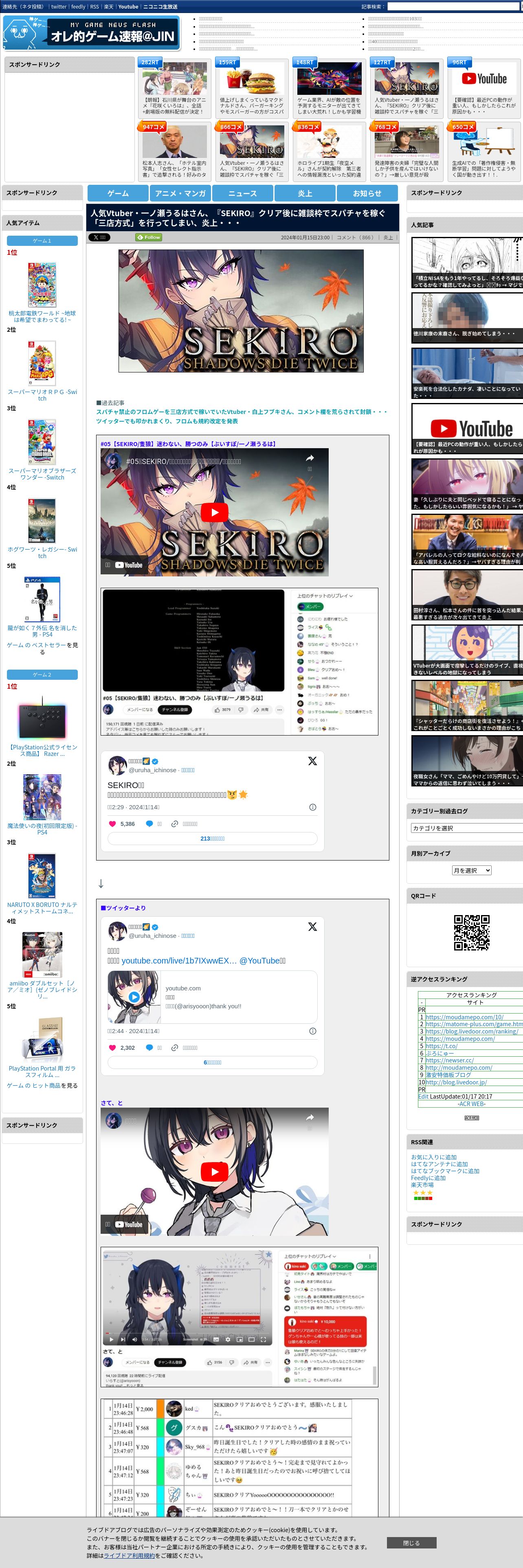Click the play button on the #05 SEKIRO video
Screen dimensions: 523x1568
tap(214, 512)
